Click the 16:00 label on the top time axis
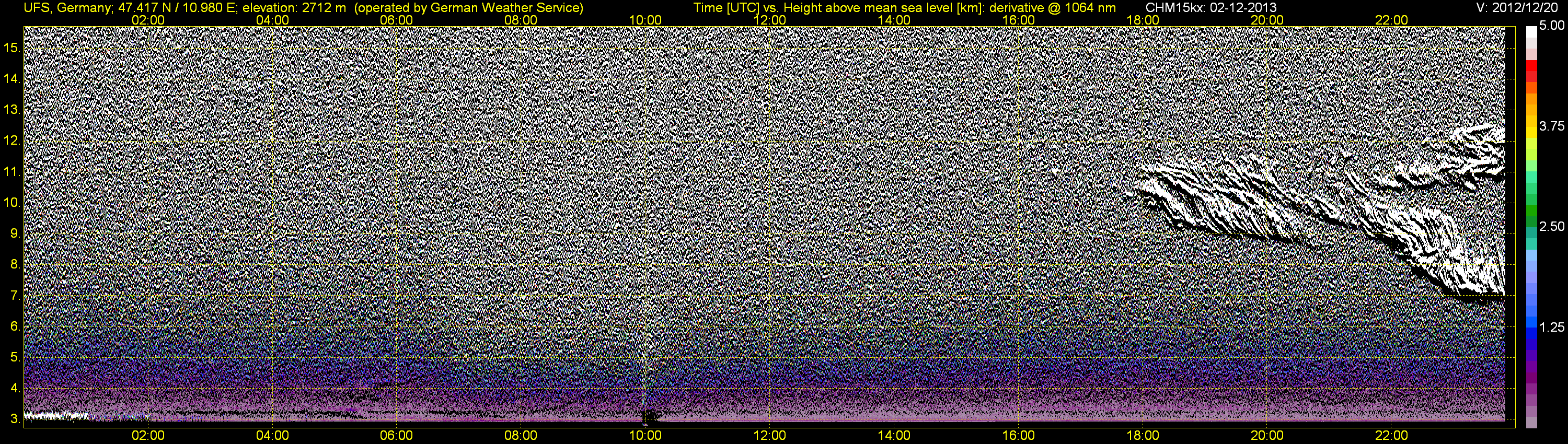Screen dimensions: 1568x444 [x=1018, y=20]
